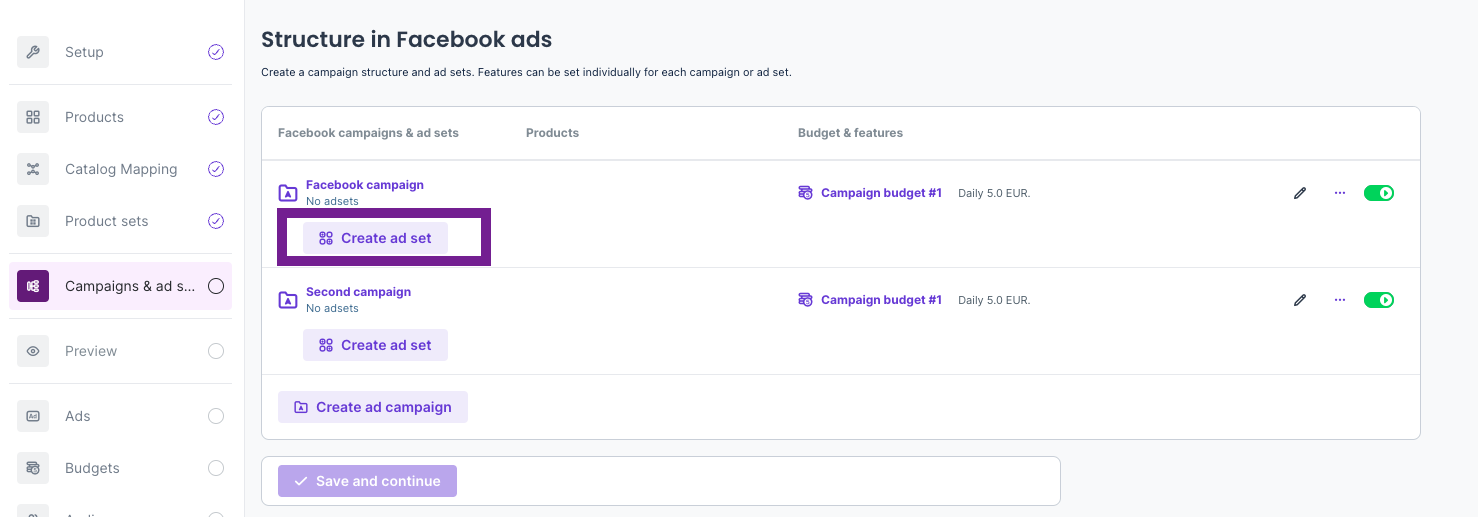1478x517 pixels.
Task: Go to the Product sets step
Action: point(121,221)
